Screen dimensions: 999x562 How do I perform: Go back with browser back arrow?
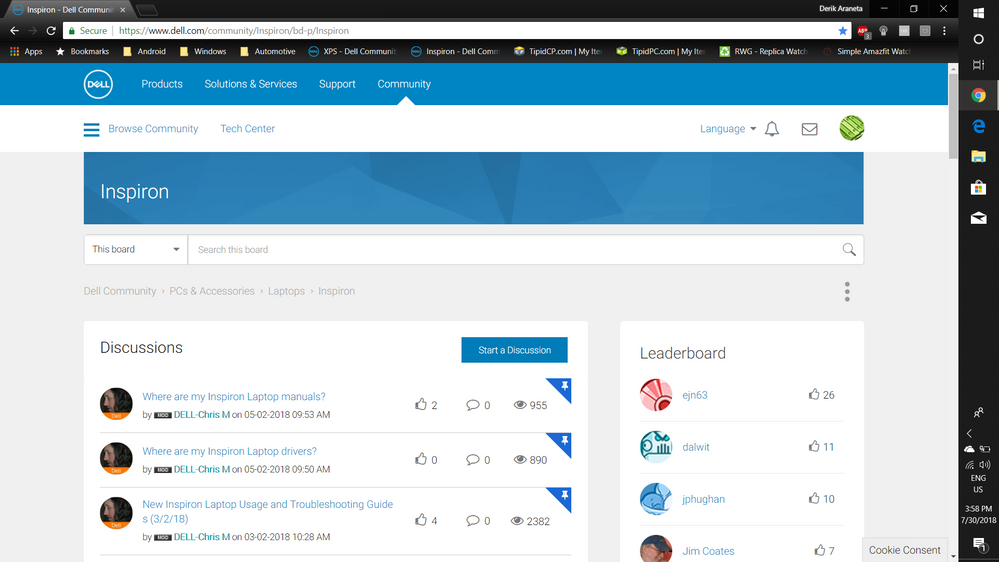coord(15,31)
